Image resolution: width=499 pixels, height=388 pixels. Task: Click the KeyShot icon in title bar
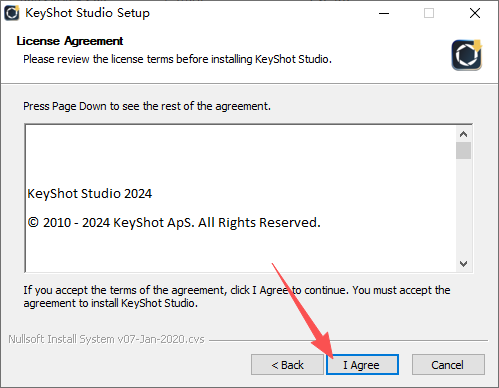[x=12, y=13]
